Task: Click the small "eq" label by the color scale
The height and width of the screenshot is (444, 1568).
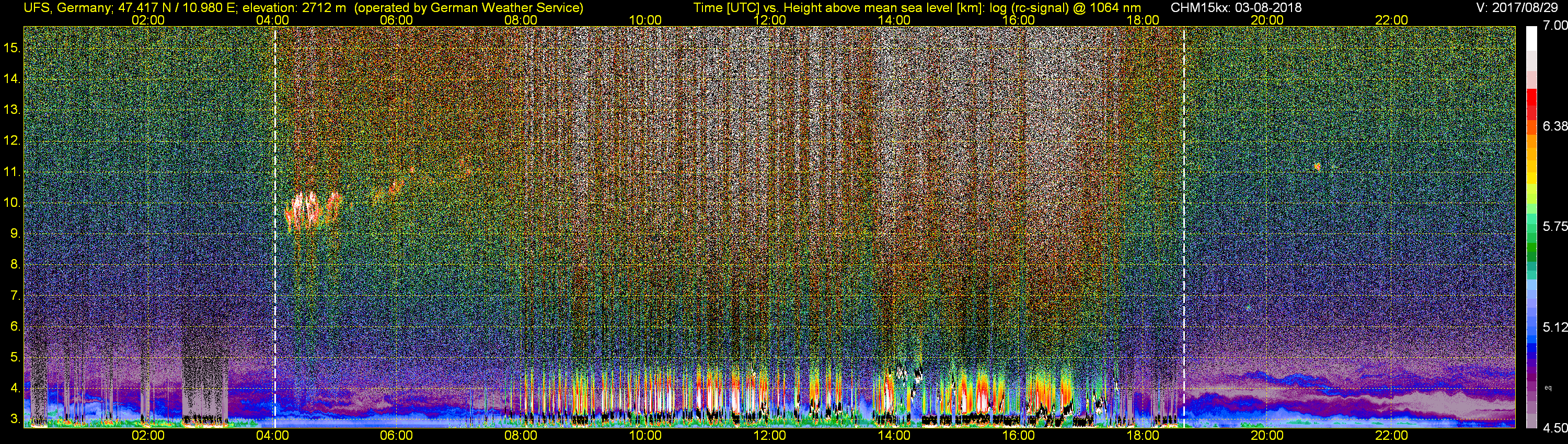Action: [x=1548, y=388]
